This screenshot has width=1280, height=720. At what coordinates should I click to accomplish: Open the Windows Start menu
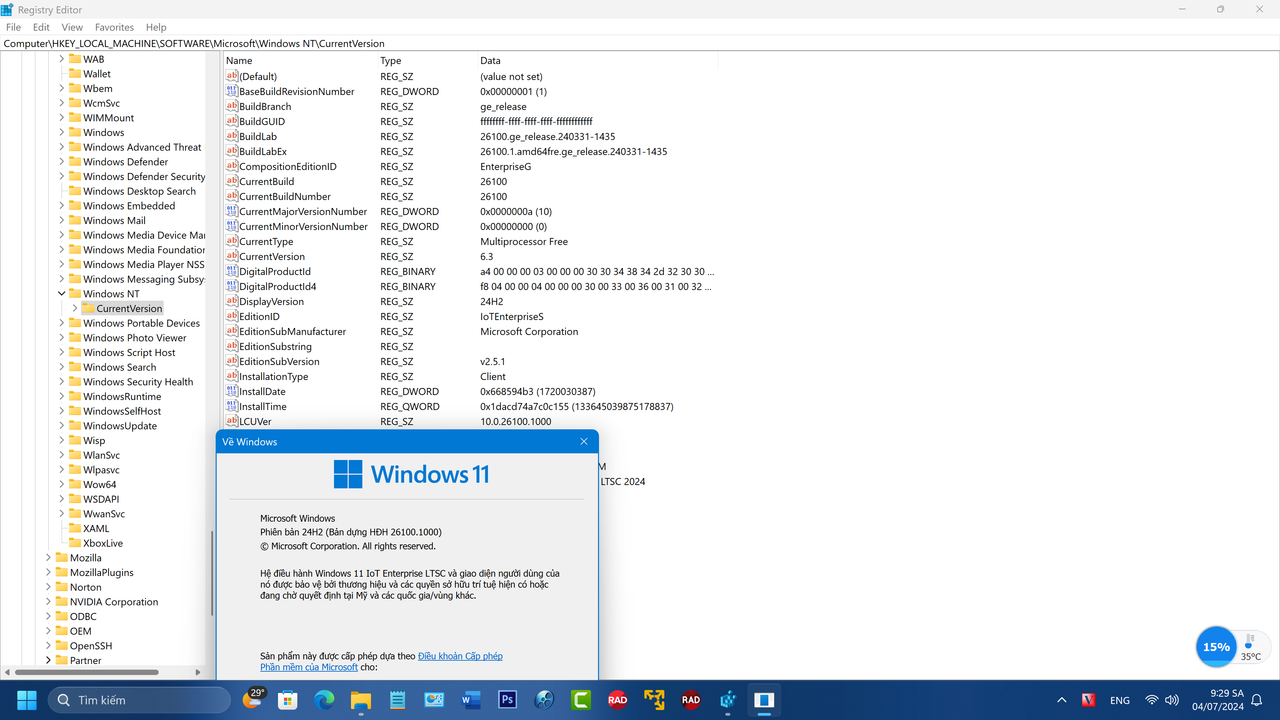(26, 700)
